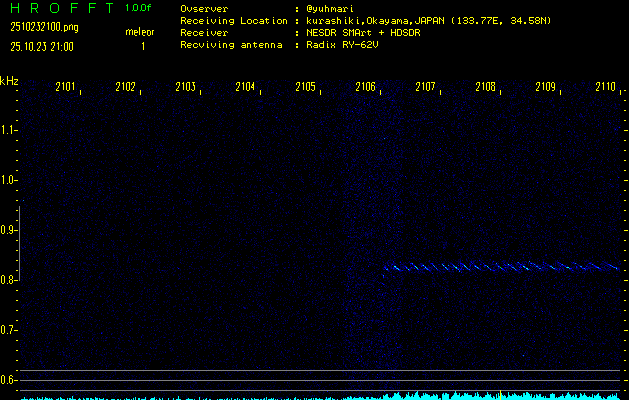Click the Receiving Location value kurashiki,Okayama,JAPAN

point(375,21)
